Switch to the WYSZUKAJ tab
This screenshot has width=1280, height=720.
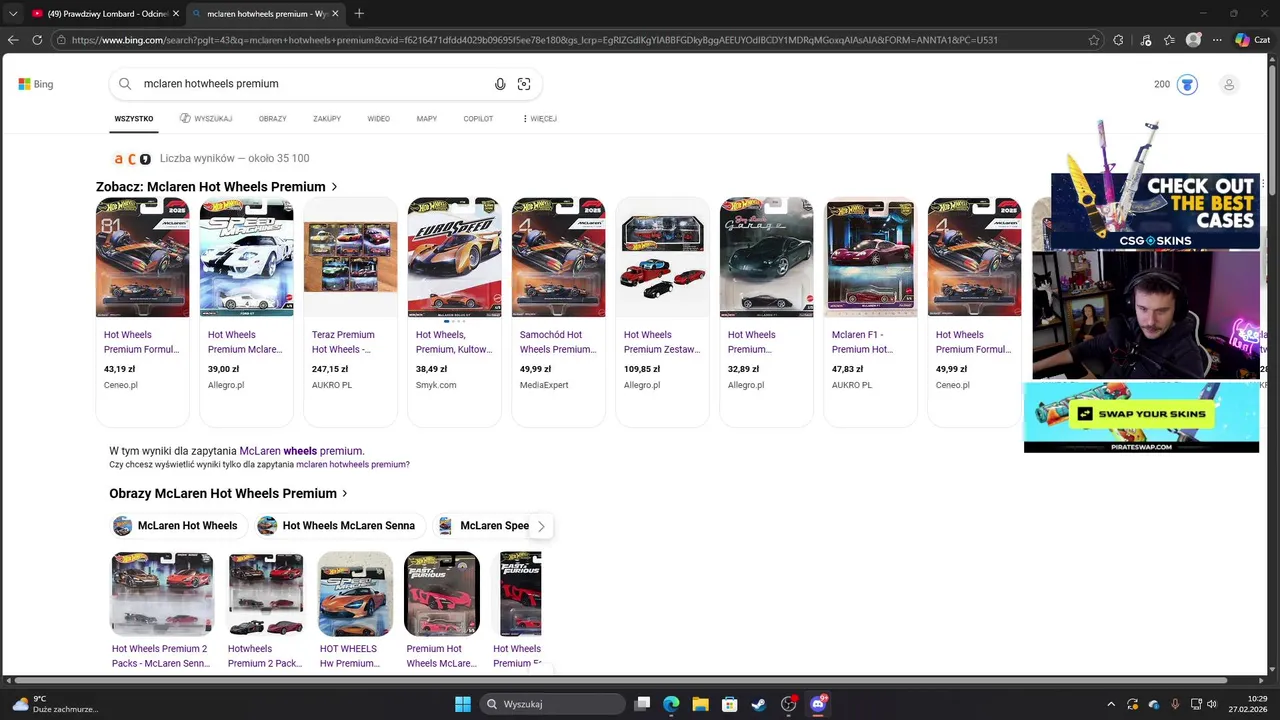[x=206, y=119]
